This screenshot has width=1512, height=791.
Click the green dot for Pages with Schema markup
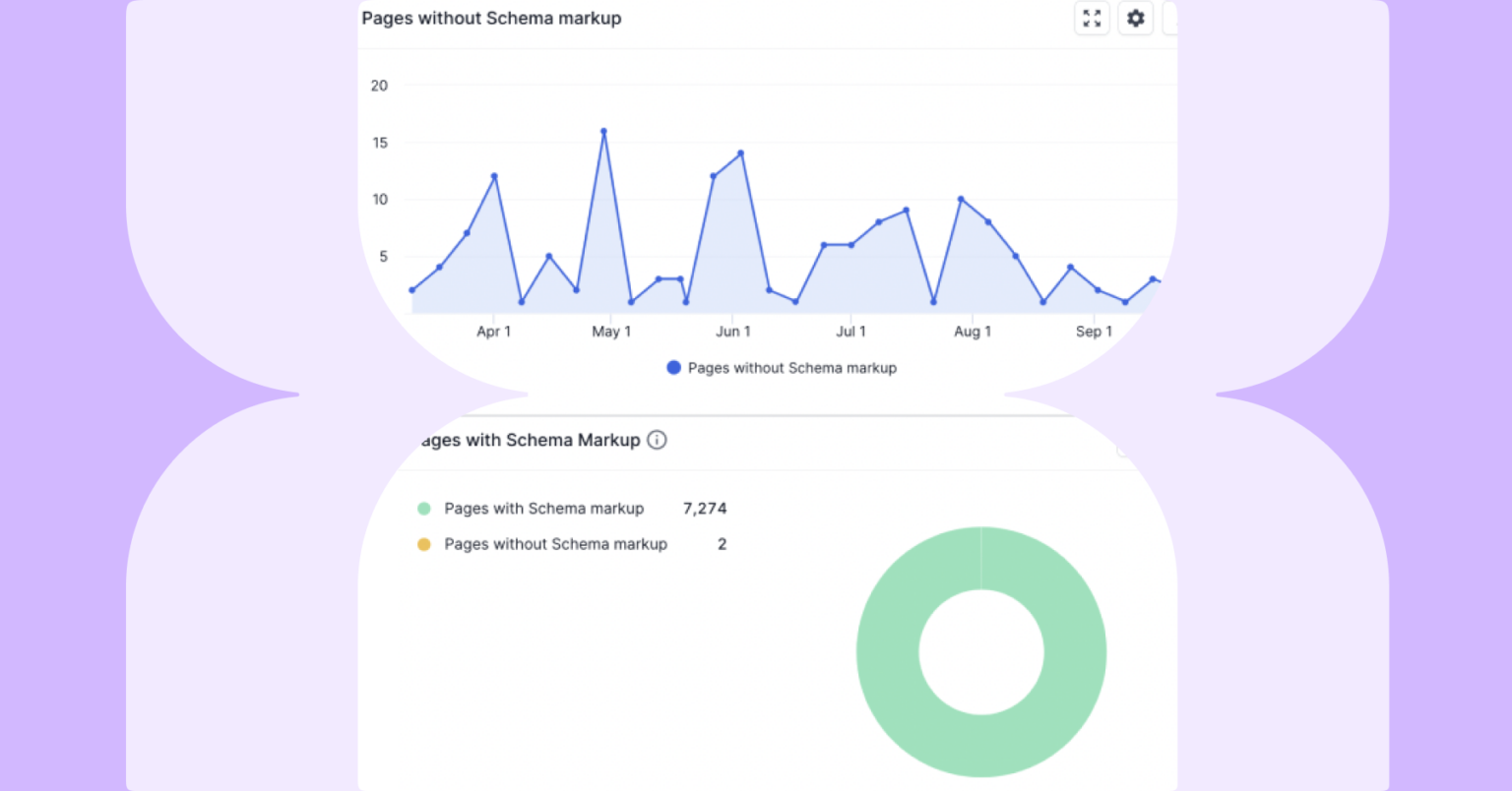(423, 509)
